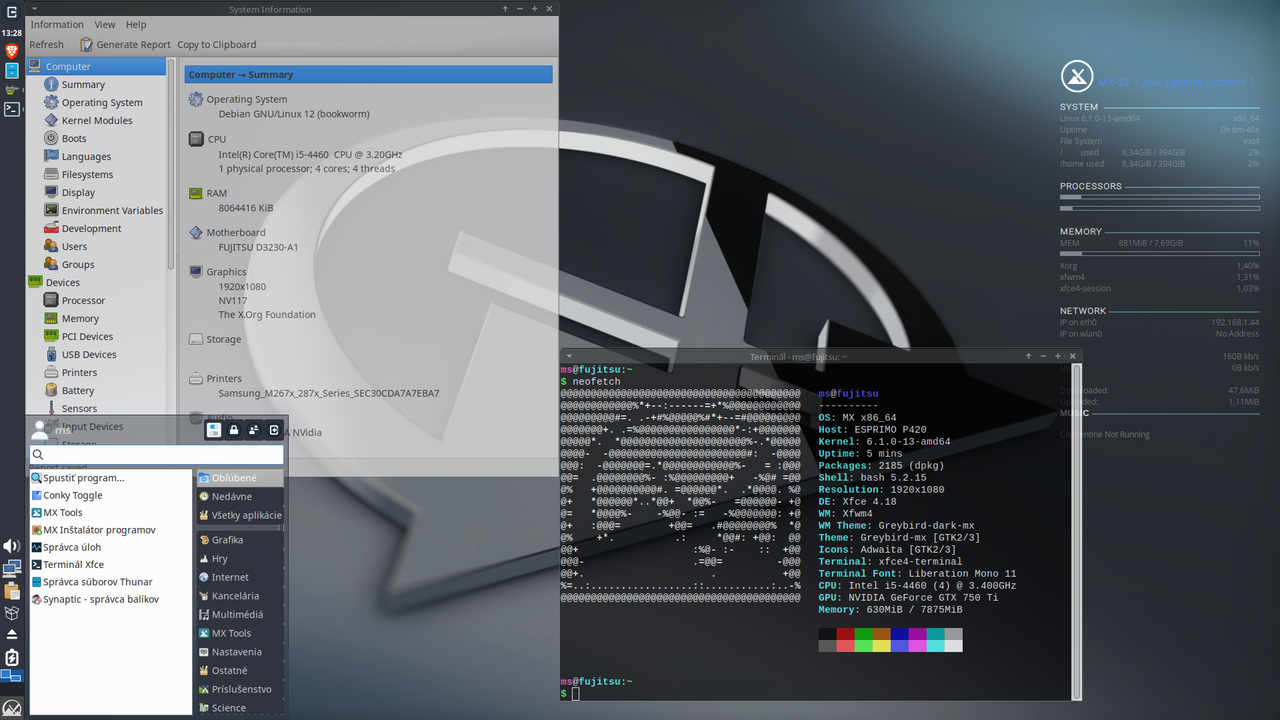The height and width of the screenshot is (720, 1280).
Task: Open the Nastavenia category
Action: (240, 652)
